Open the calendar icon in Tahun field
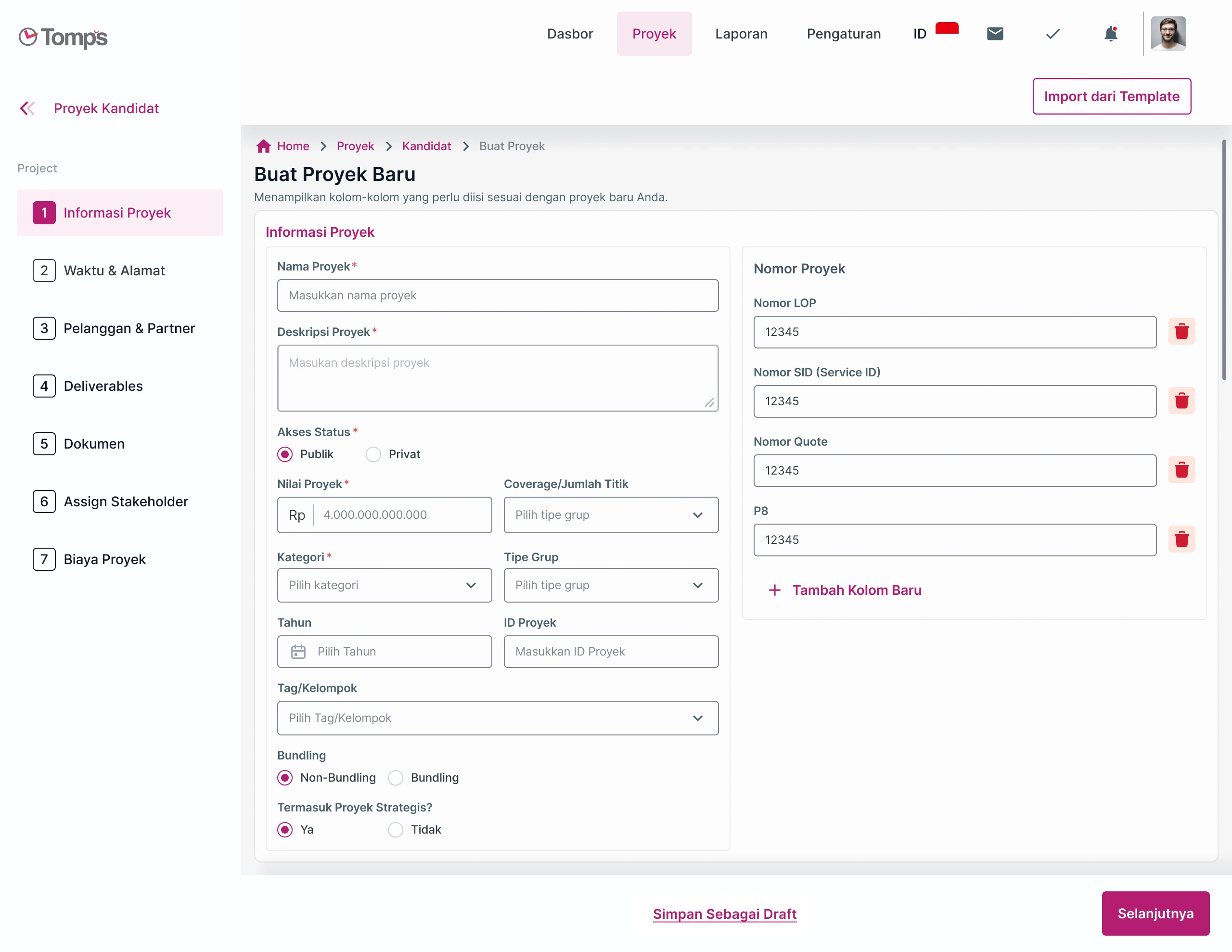 (299, 651)
